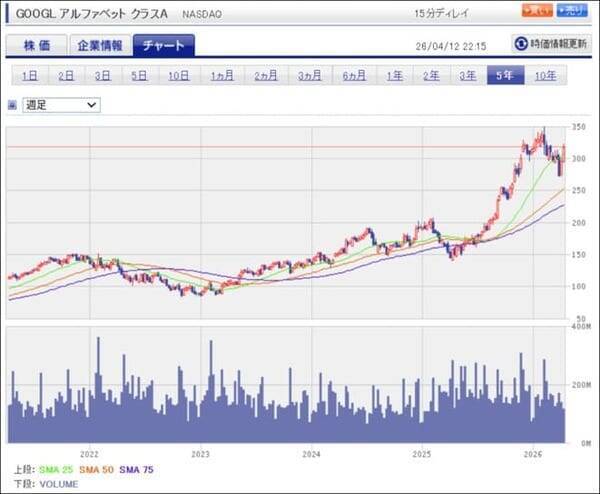Switch to the 株価 tab
The image size is (600, 494).
pos(37,45)
